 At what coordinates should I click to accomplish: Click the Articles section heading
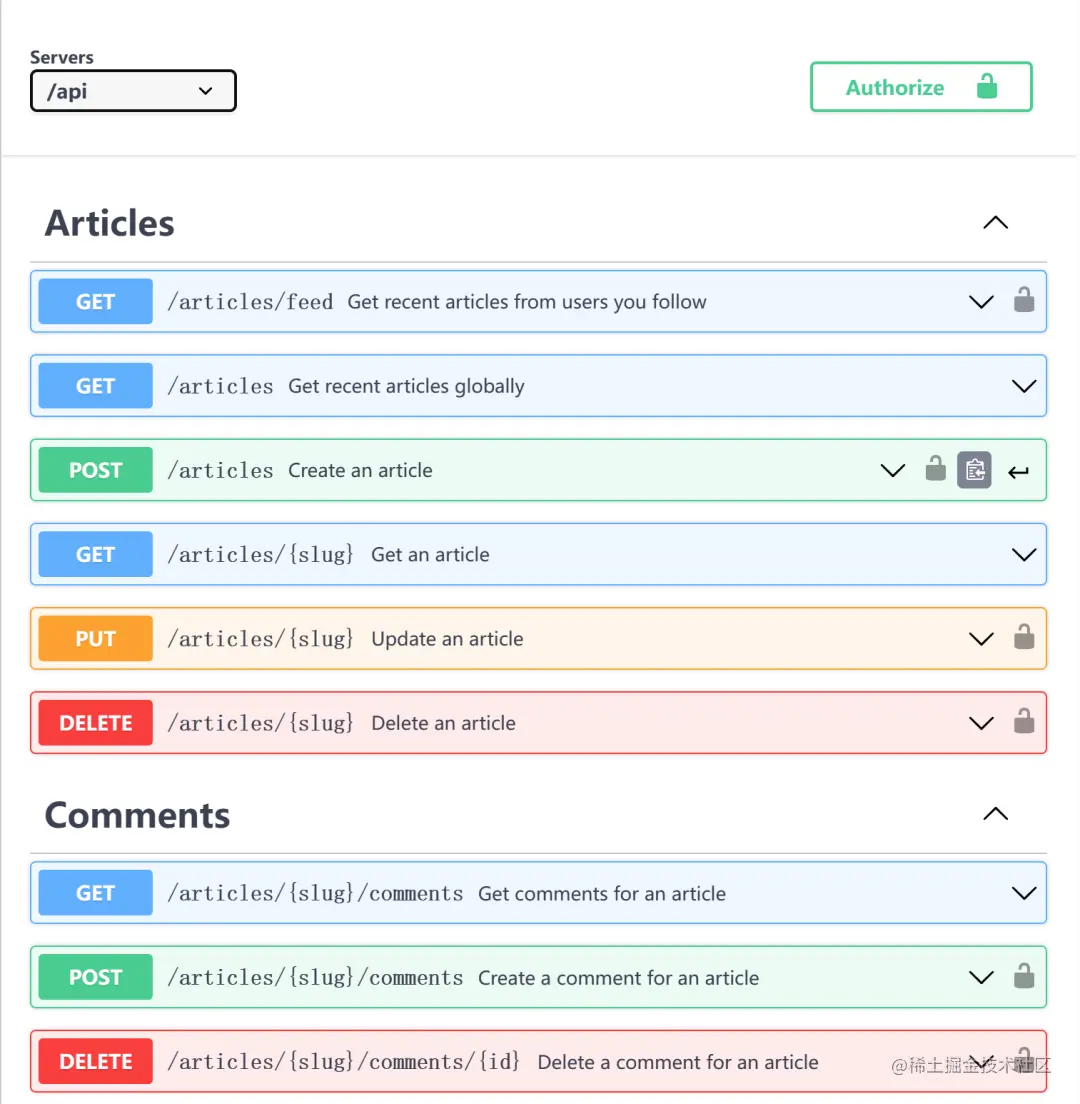coord(109,223)
